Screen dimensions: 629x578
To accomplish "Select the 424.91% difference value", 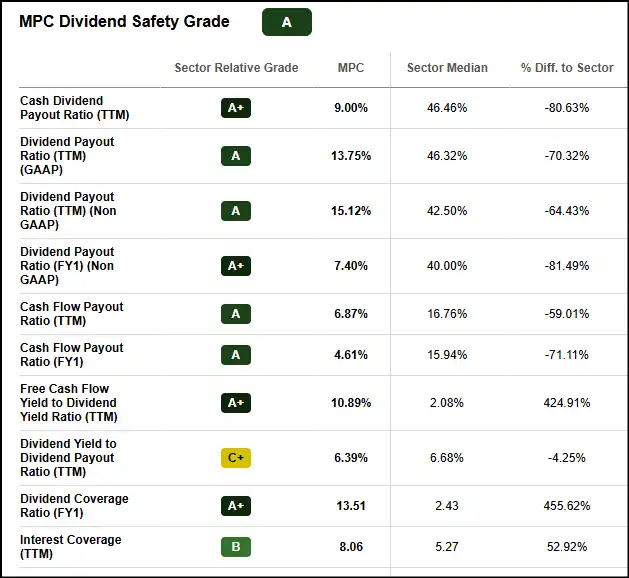I will click(x=567, y=403).
